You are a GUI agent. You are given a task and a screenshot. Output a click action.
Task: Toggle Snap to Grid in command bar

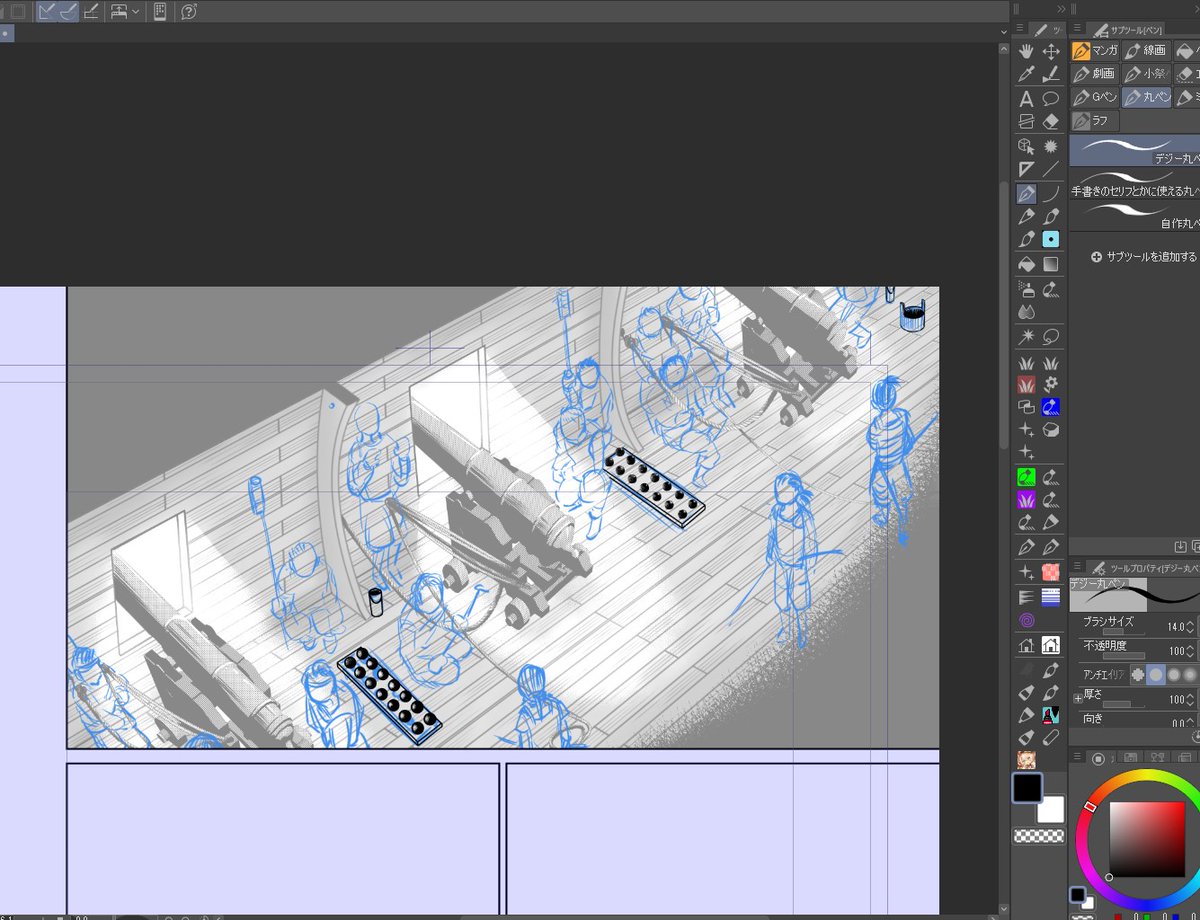coord(91,12)
